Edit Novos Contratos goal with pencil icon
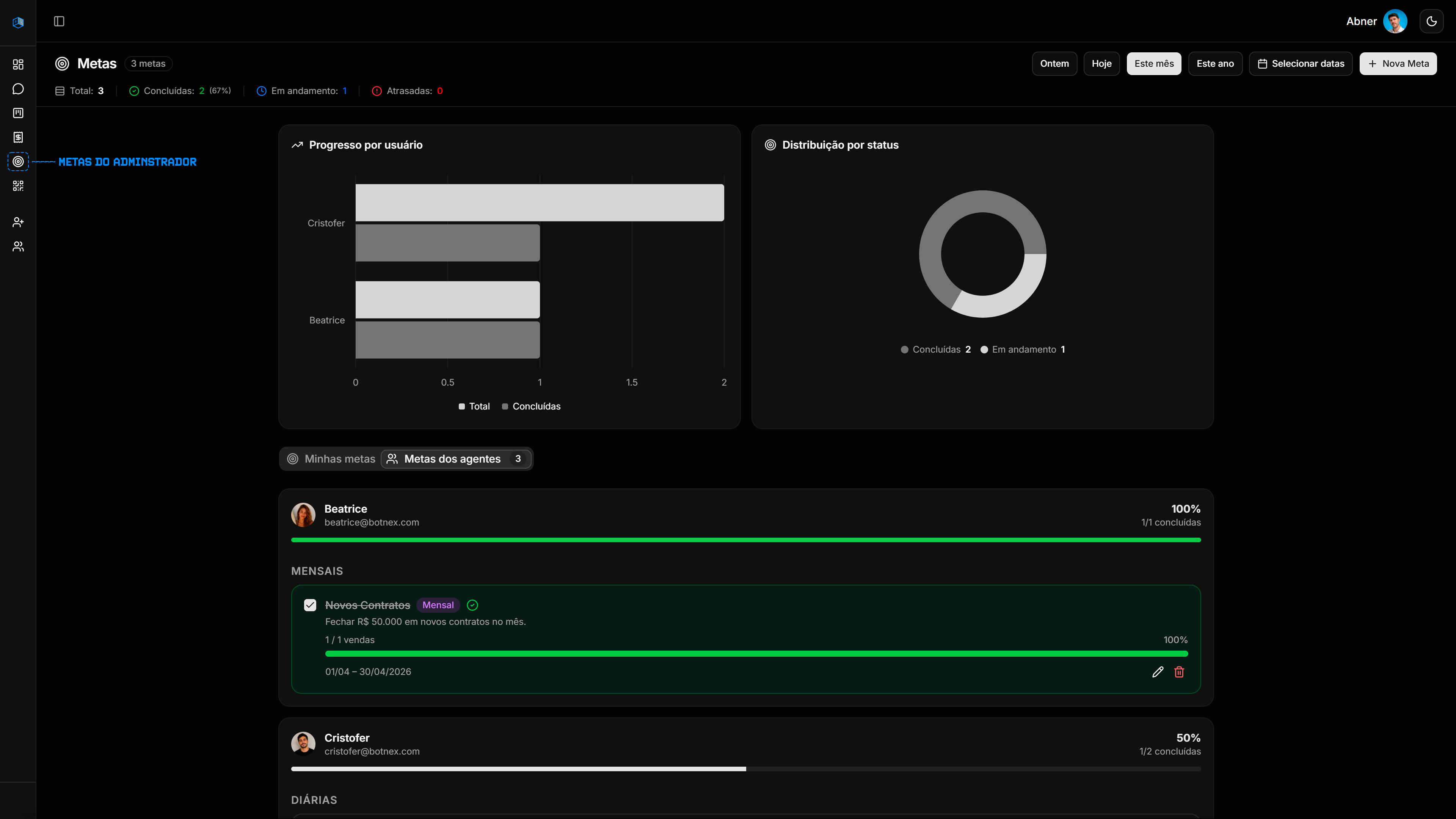The height and width of the screenshot is (819, 1456). tap(1158, 672)
